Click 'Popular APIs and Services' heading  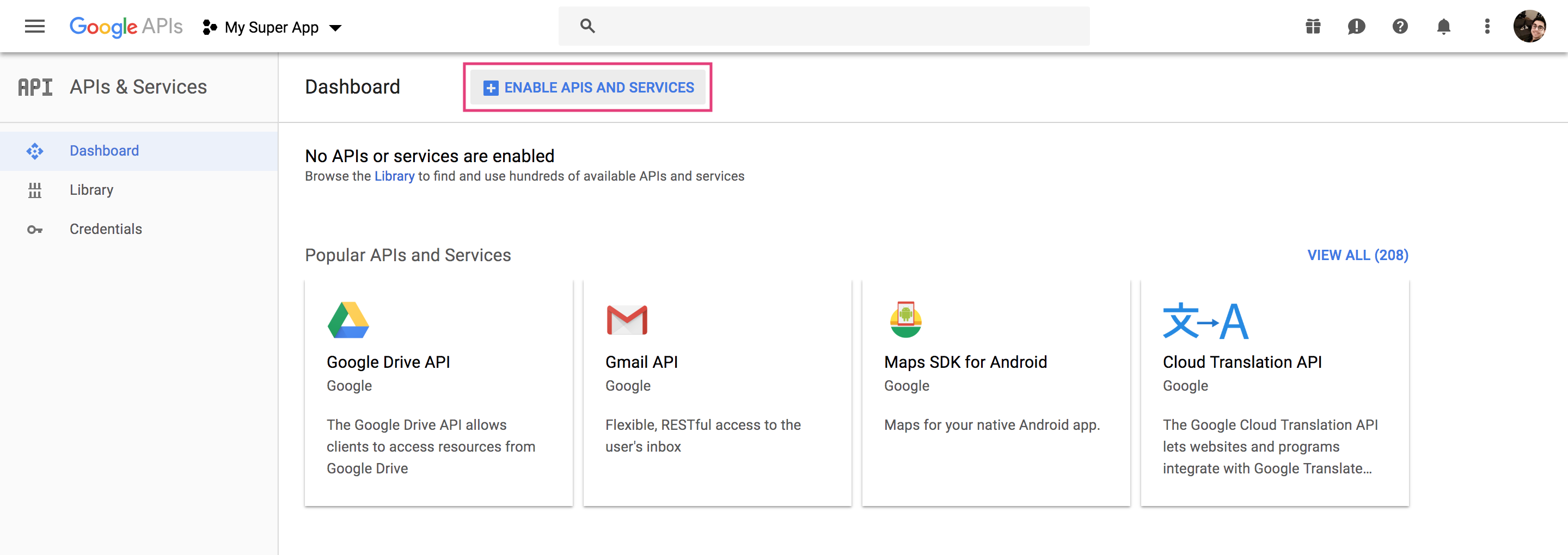408,256
